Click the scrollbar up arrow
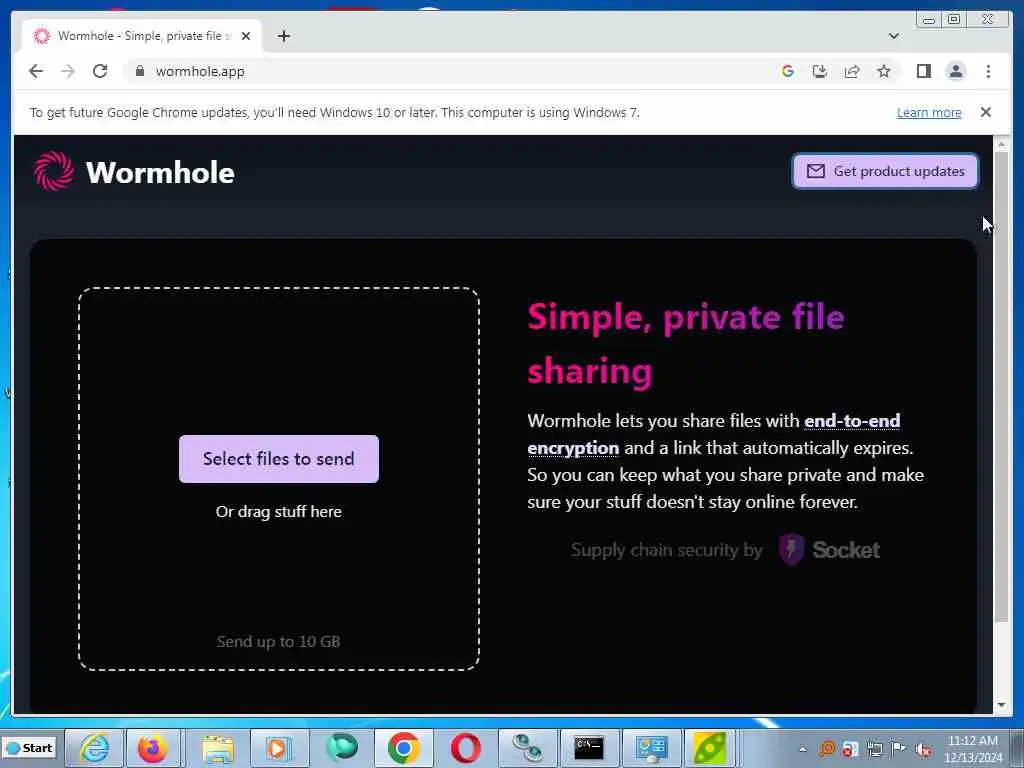This screenshot has width=1024, height=768. pyautogui.click(x=1001, y=143)
